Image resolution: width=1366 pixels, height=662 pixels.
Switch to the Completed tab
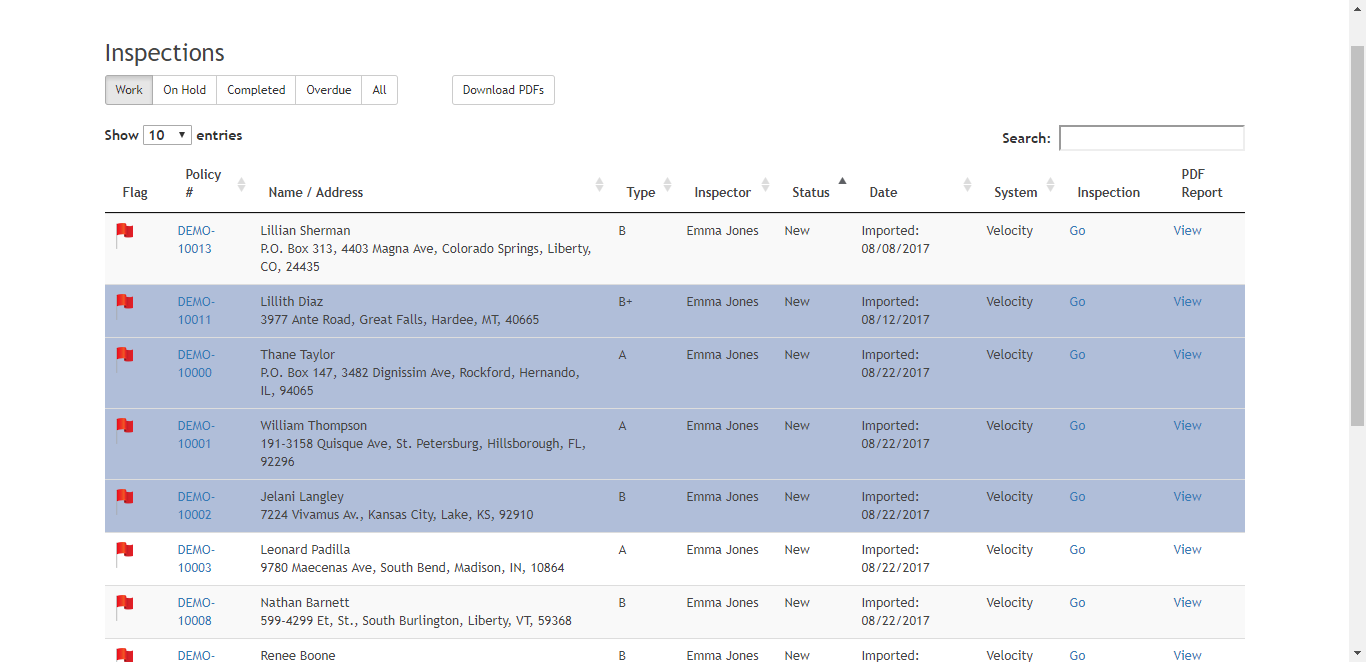tap(256, 90)
